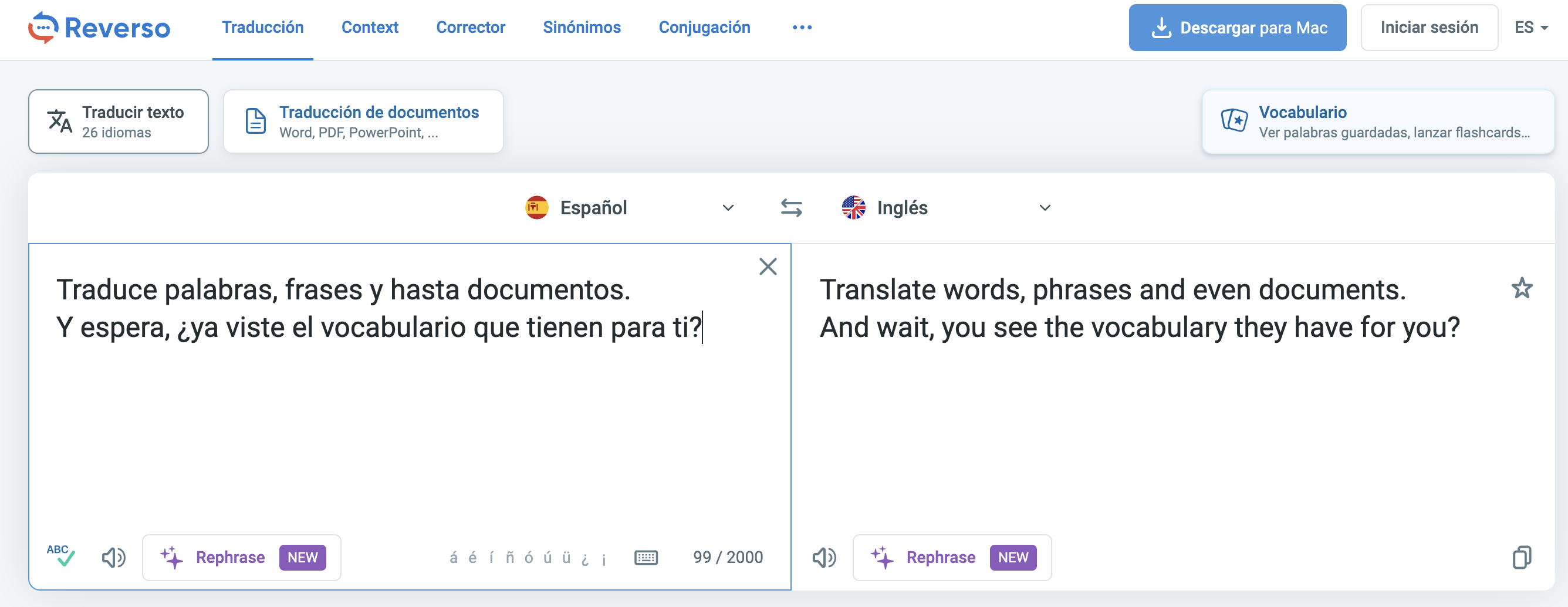
Task: Open the more options ellipsis menu
Action: point(802,27)
